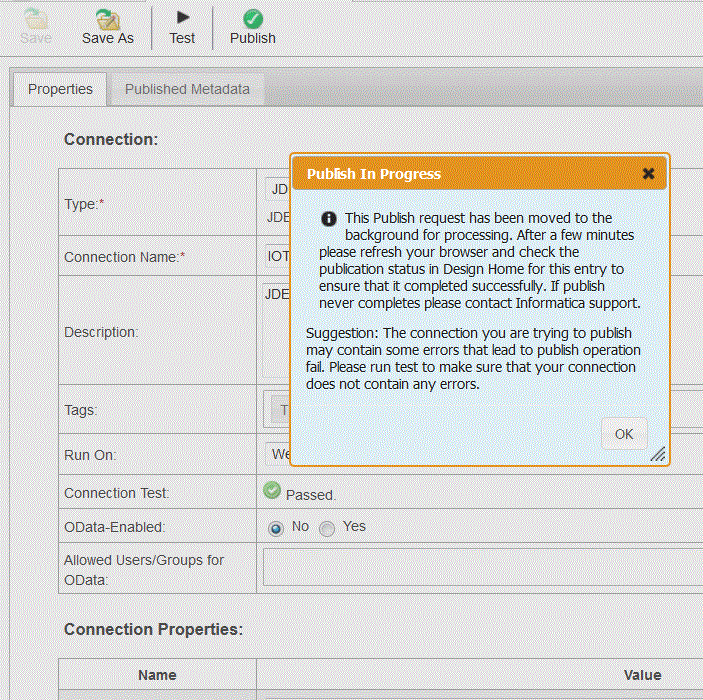Click the Allowed Users/Groups for OData field
This screenshot has width=703, height=700.
point(482,567)
